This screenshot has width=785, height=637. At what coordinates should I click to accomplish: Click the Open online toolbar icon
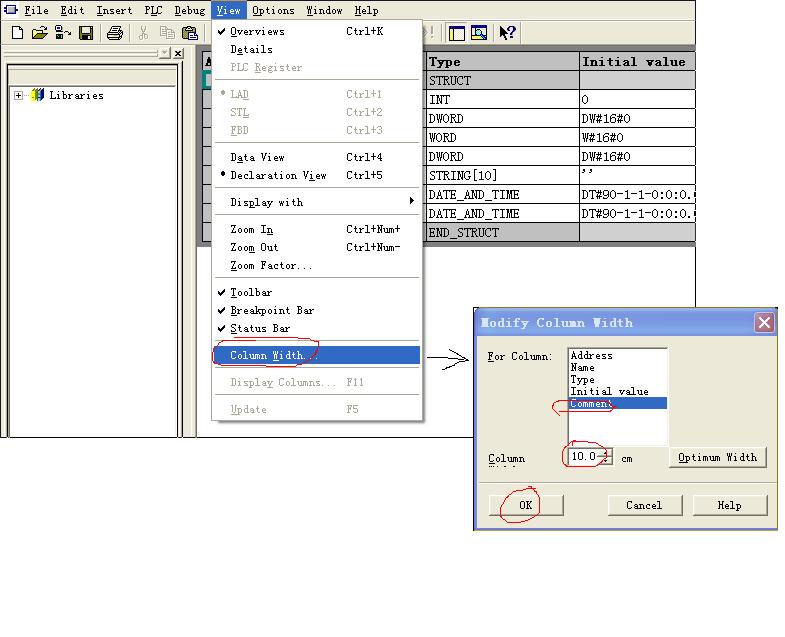[x=63, y=33]
